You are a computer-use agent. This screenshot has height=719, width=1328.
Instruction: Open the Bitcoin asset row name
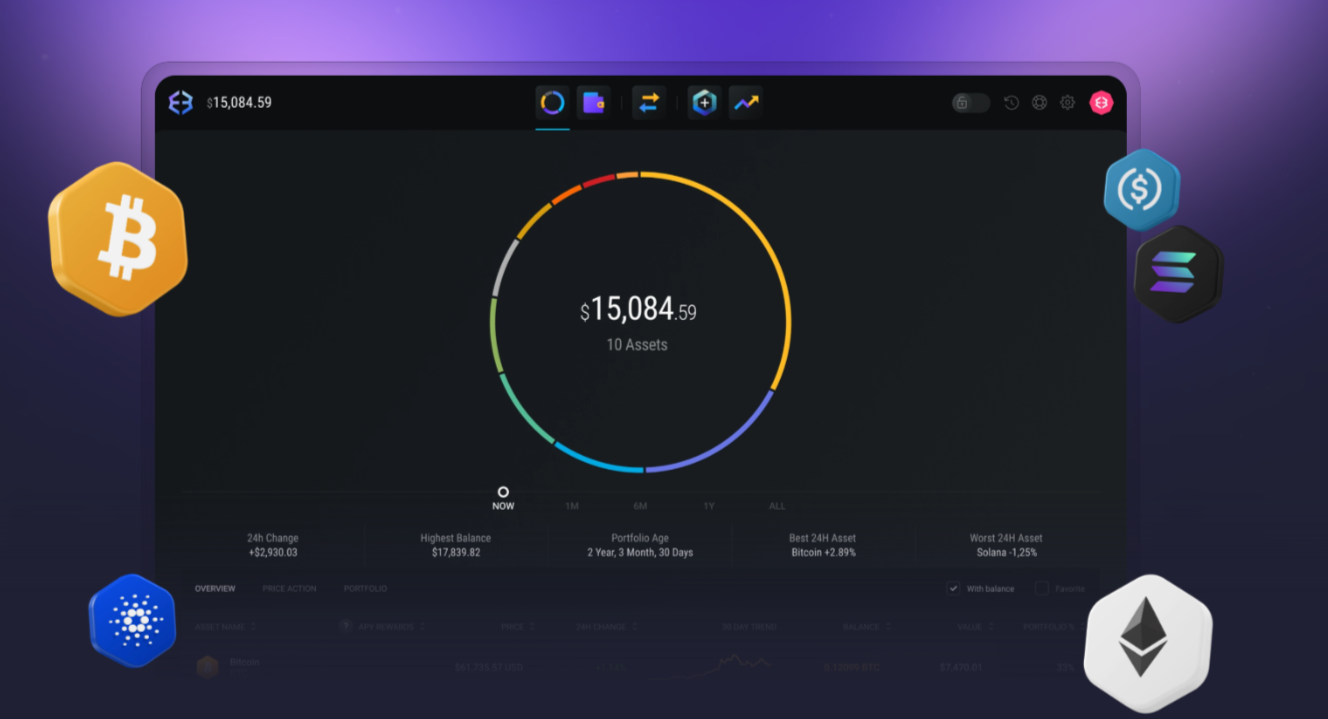point(245,662)
